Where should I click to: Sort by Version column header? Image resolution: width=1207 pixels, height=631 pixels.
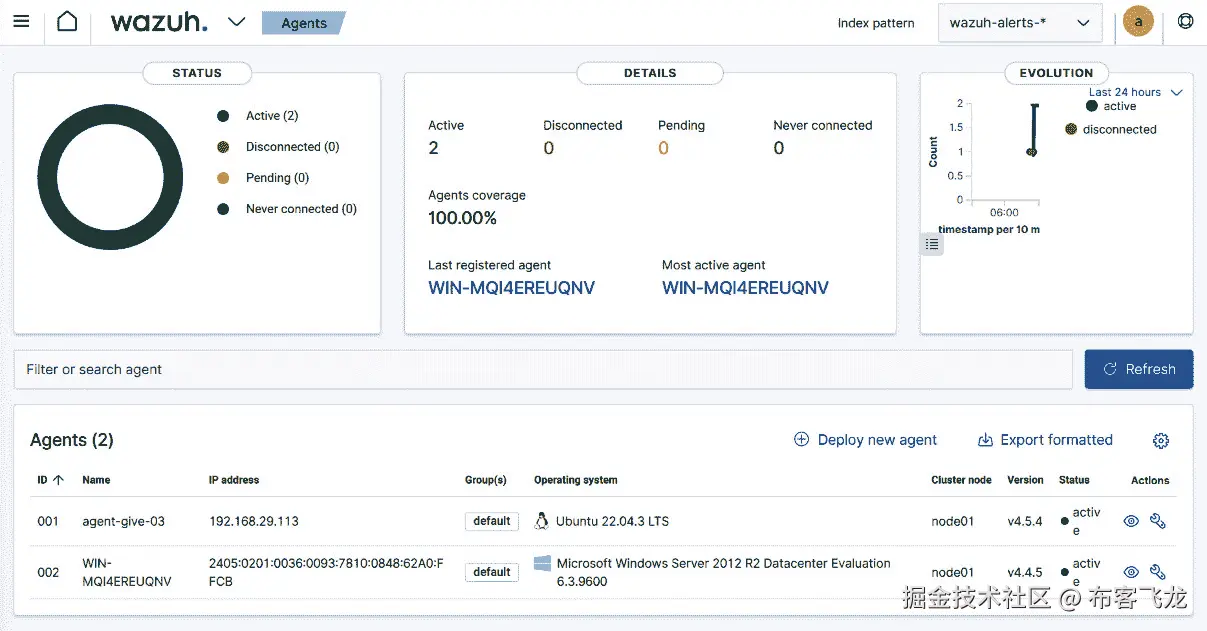[x=1025, y=480]
